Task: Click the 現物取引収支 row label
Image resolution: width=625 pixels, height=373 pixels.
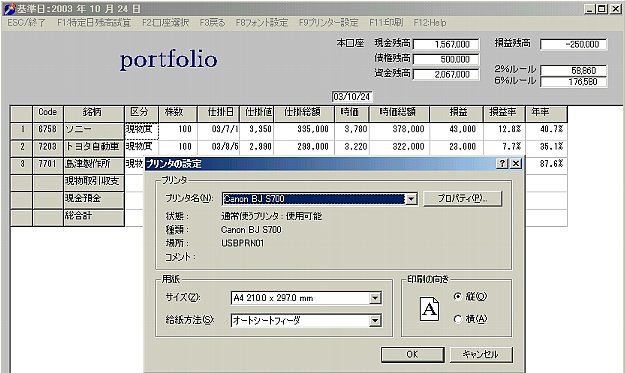Action: tap(94, 183)
